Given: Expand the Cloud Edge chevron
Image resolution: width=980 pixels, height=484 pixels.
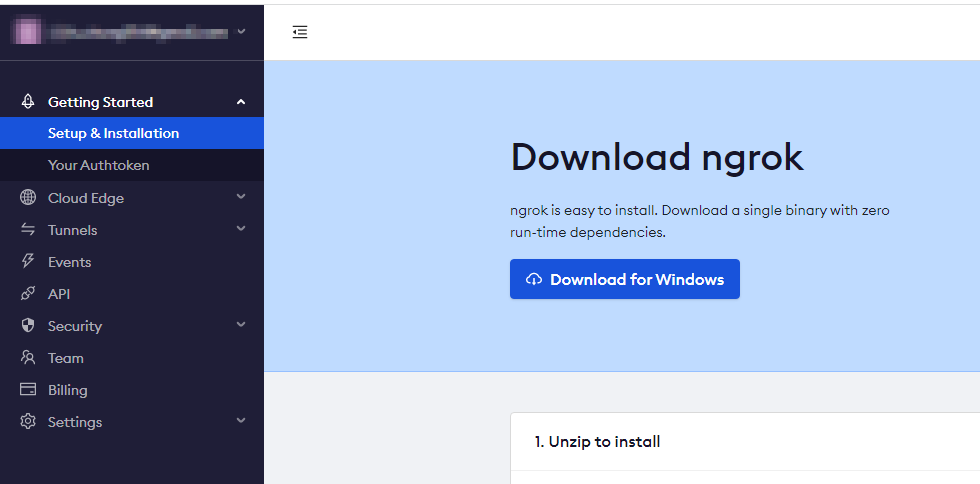Looking at the screenshot, I should click(x=241, y=197).
